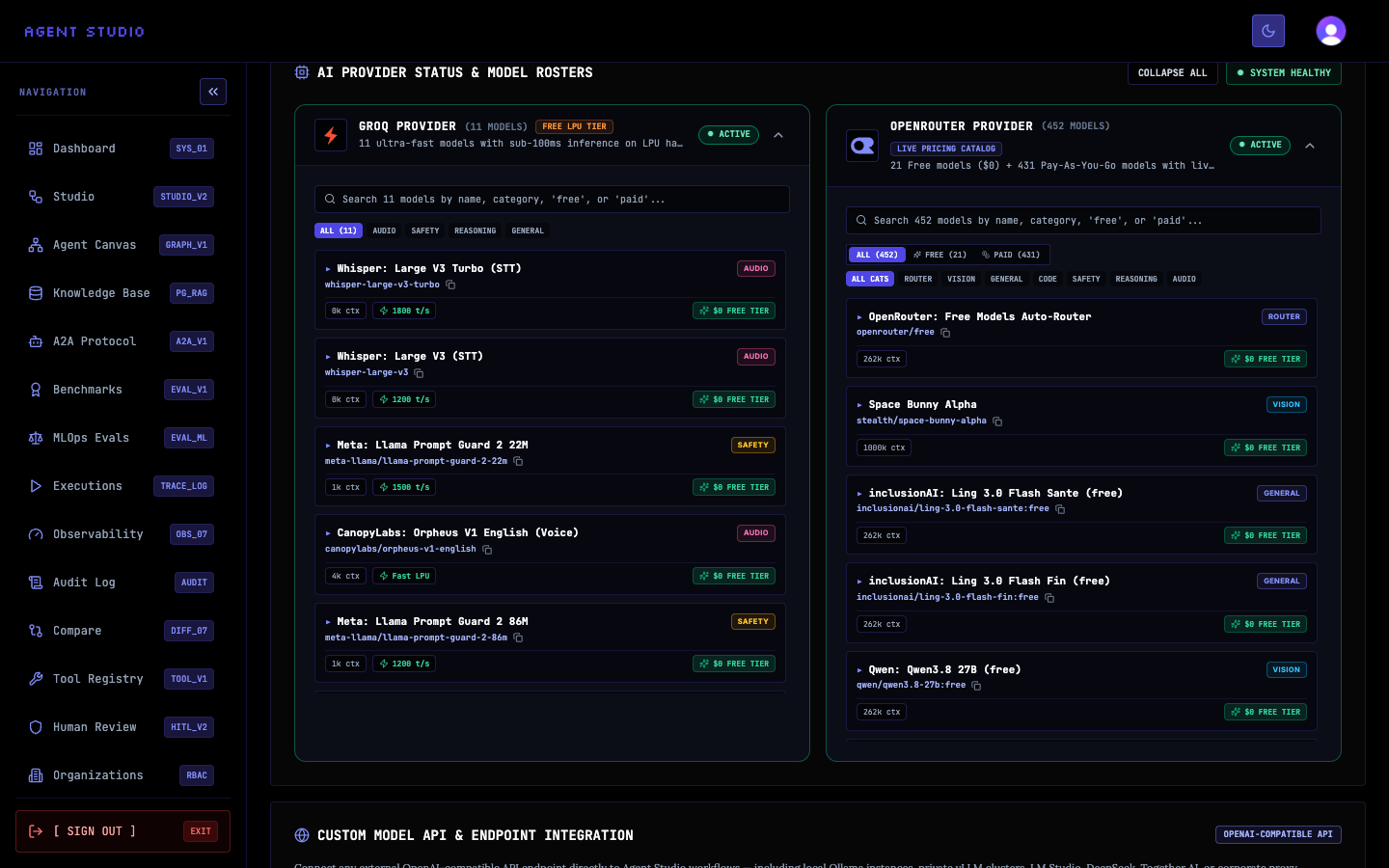This screenshot has height=868, width=1389.
Task: Copy the qwen/qwen3.8-27b:free model ID
Action: pos(976,686)
